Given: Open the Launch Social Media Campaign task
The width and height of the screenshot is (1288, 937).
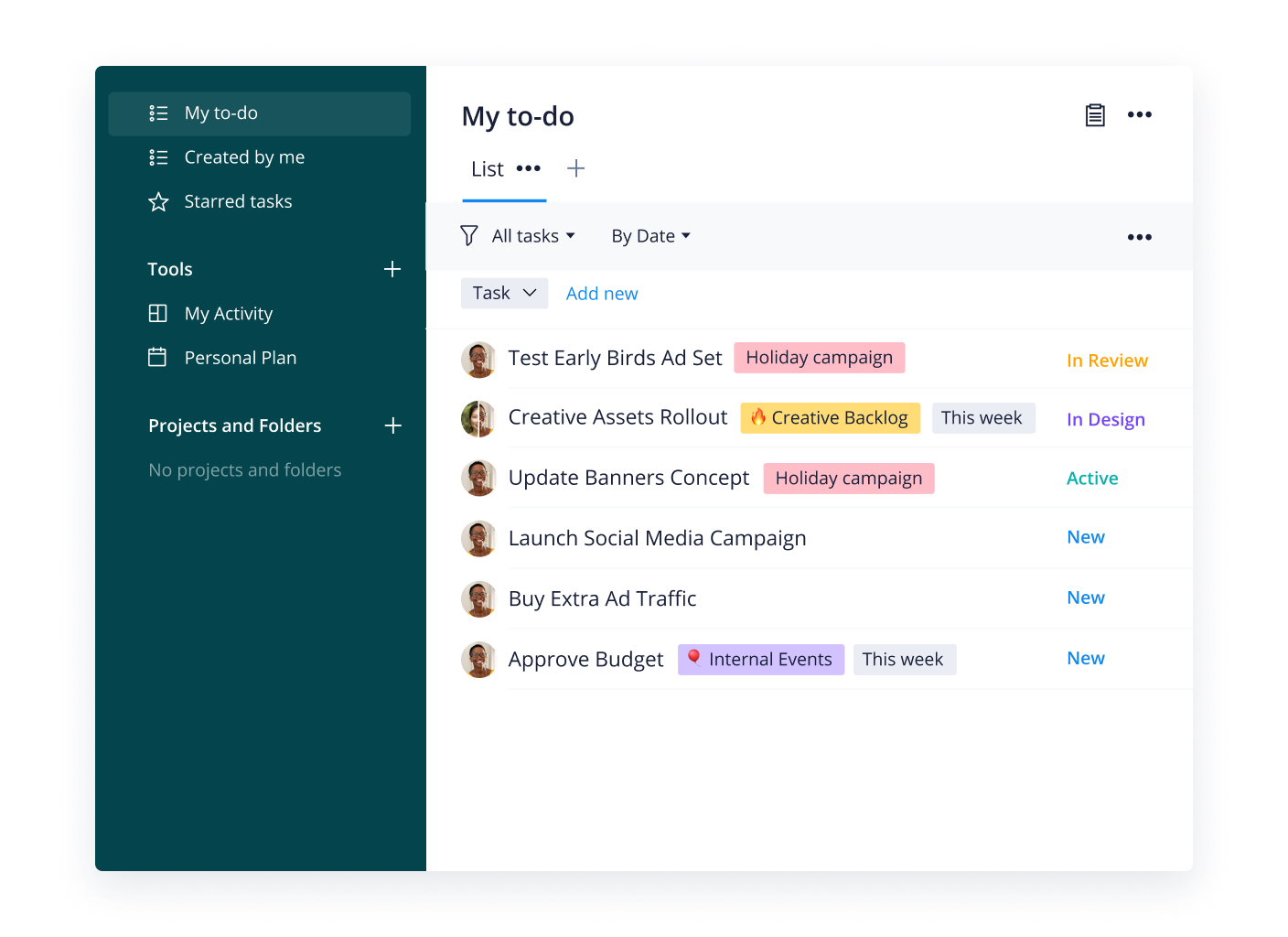Looking at the screenshot, I should tap(657, 538).
